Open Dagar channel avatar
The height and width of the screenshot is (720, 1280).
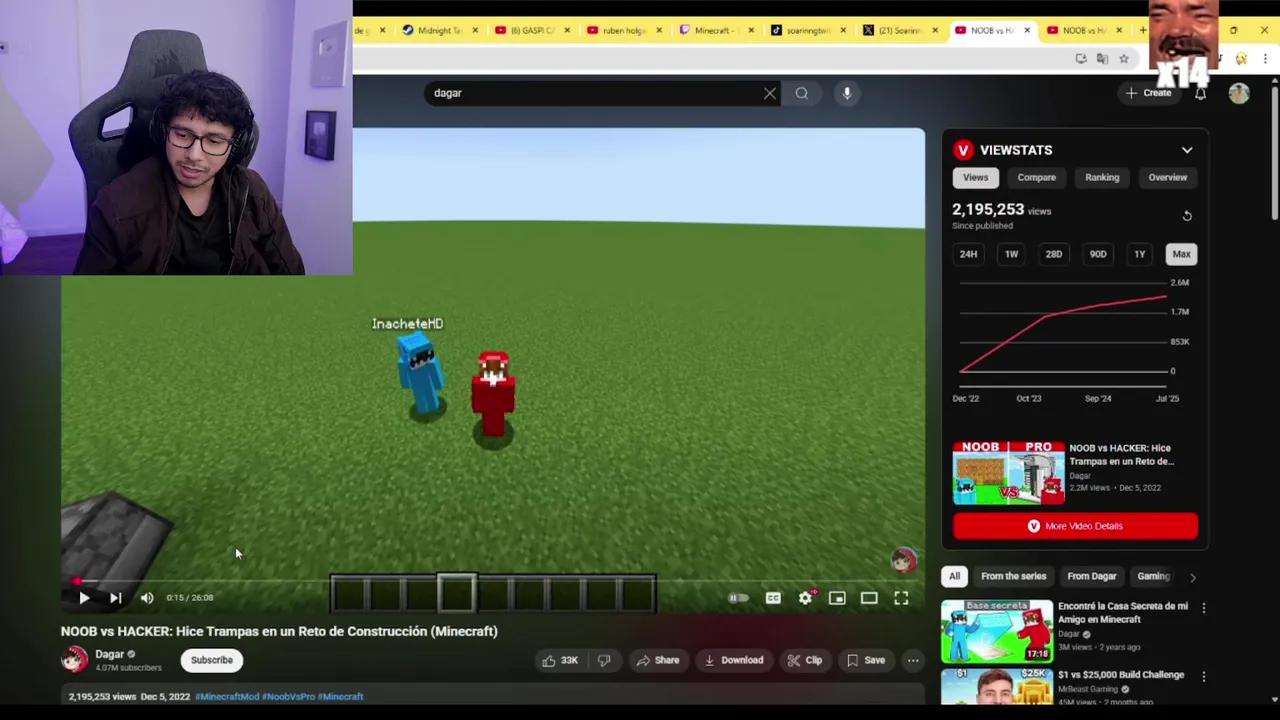point(75,660)
